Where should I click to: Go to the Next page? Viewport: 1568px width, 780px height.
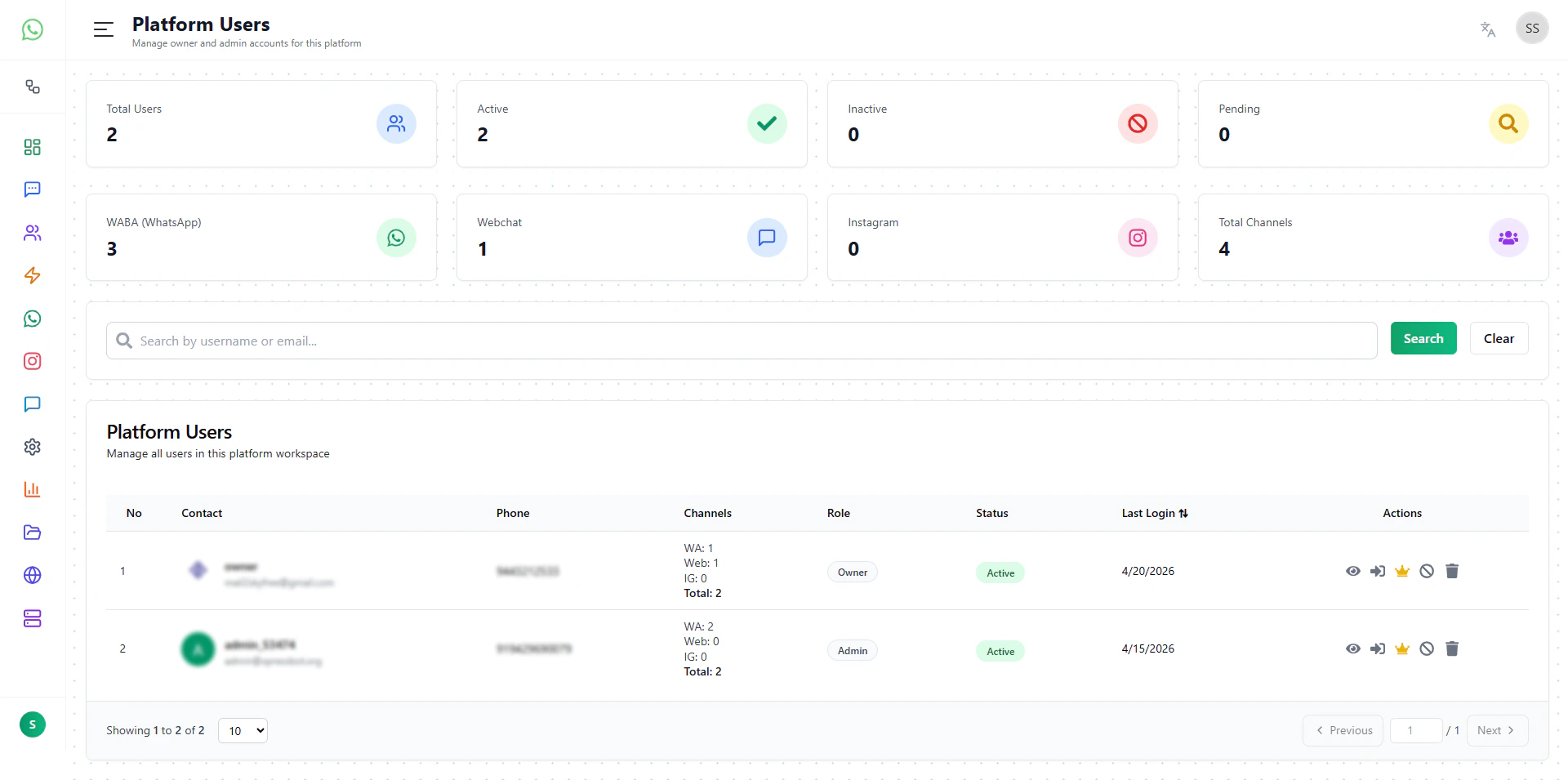point(1497,730)
